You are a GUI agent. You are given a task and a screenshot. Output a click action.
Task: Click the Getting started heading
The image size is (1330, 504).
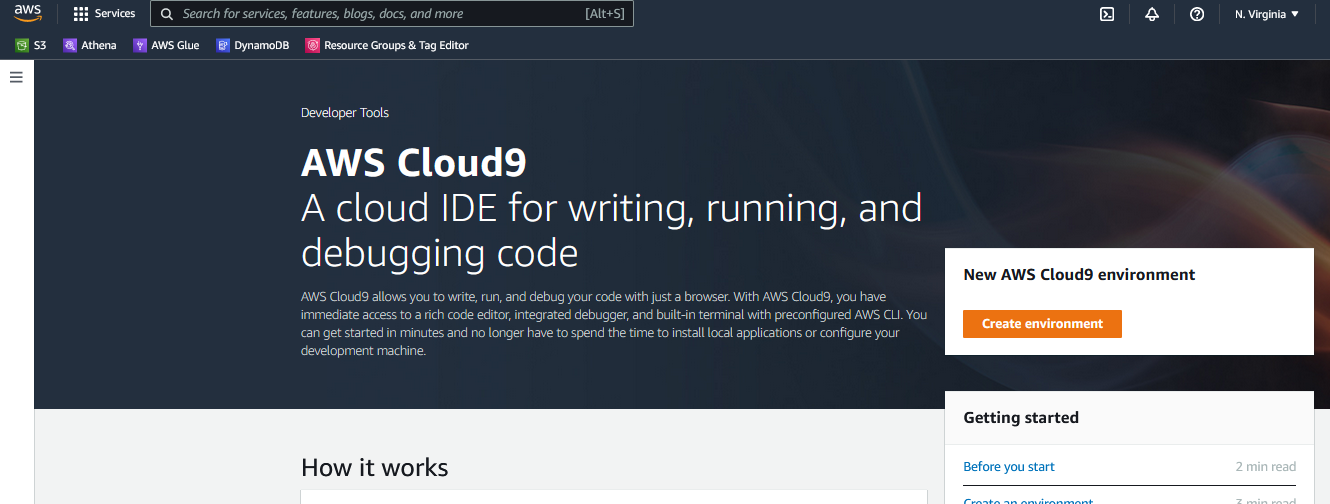[1021, 418]
